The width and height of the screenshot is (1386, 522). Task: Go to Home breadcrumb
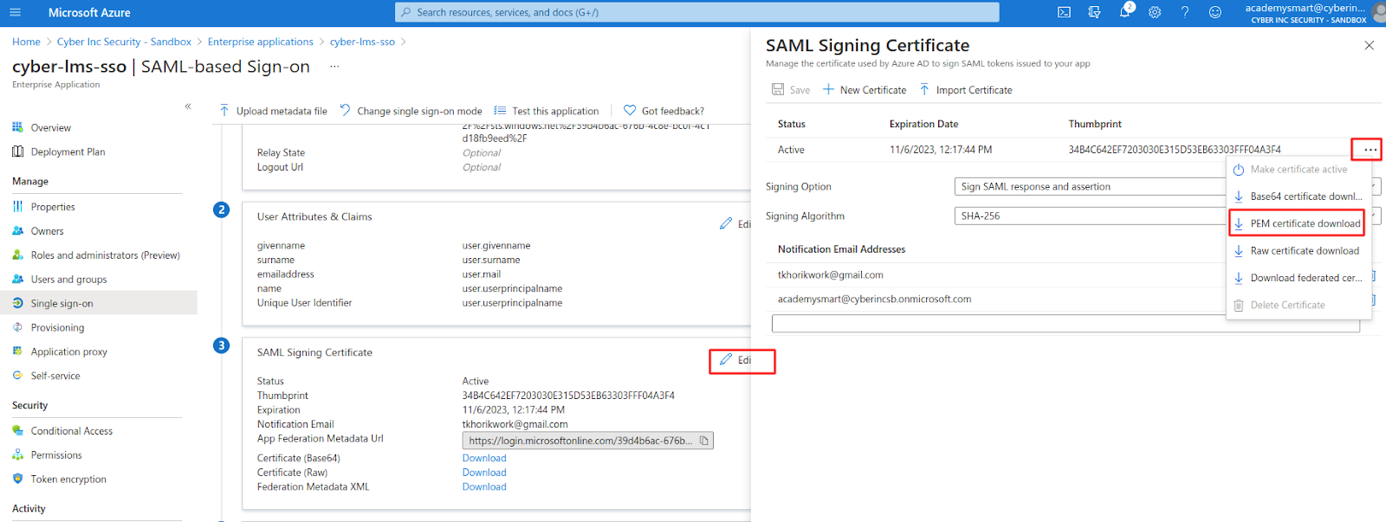[x=26, y=42]
